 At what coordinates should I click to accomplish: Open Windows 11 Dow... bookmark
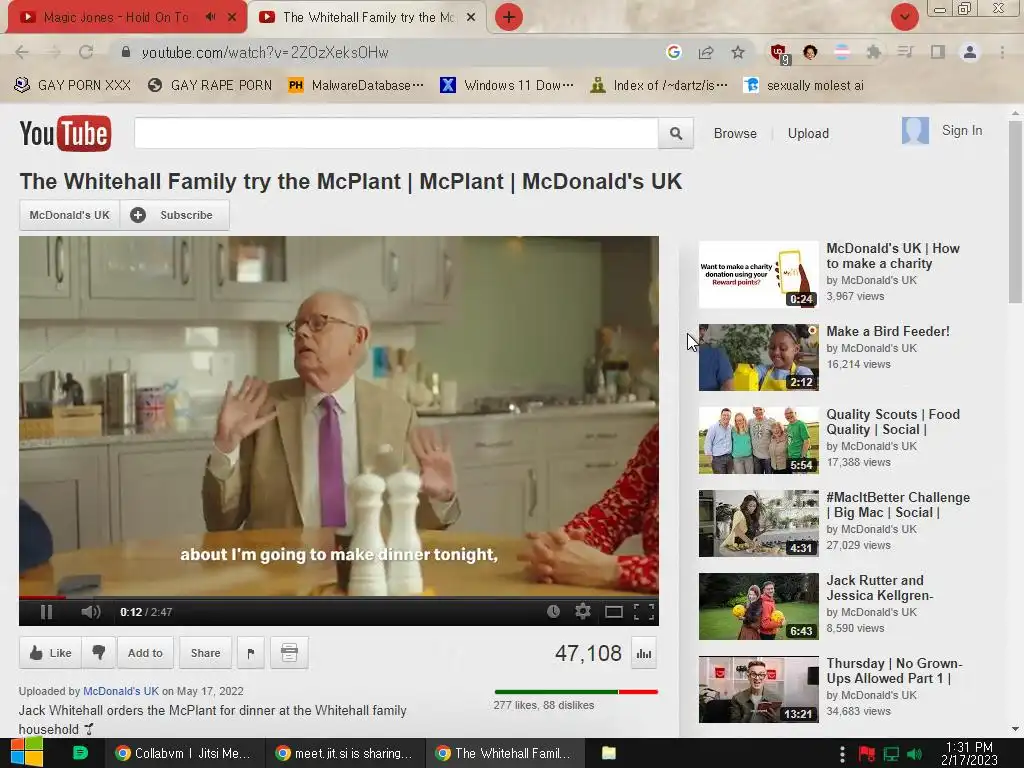507,86
